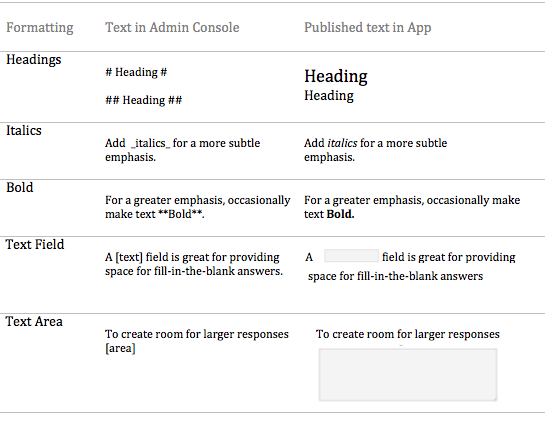
Task: Click the '[text]' markup placeholder
Action: [x=129, y=257]
